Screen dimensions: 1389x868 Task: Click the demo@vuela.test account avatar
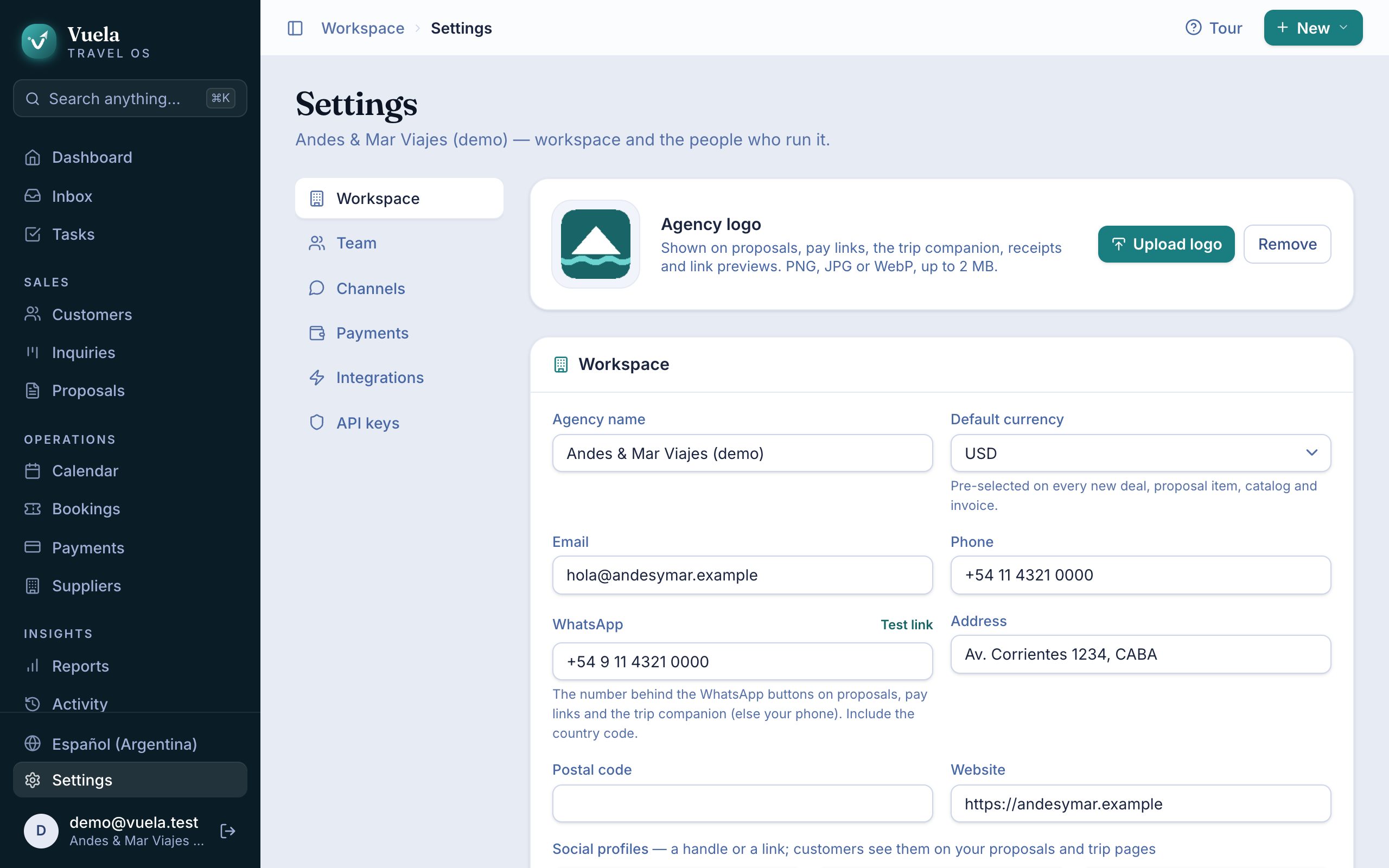pyautogui.click(x=41, y=831)
